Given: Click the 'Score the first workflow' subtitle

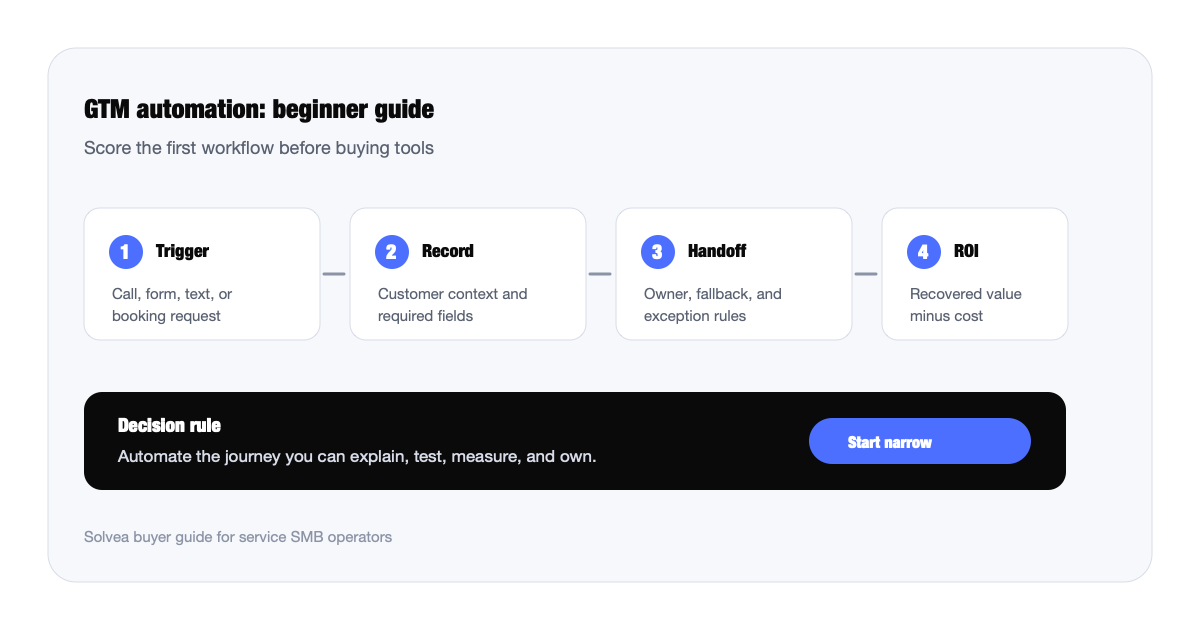Looking at the screenshot, I should (x=259, y=148).
